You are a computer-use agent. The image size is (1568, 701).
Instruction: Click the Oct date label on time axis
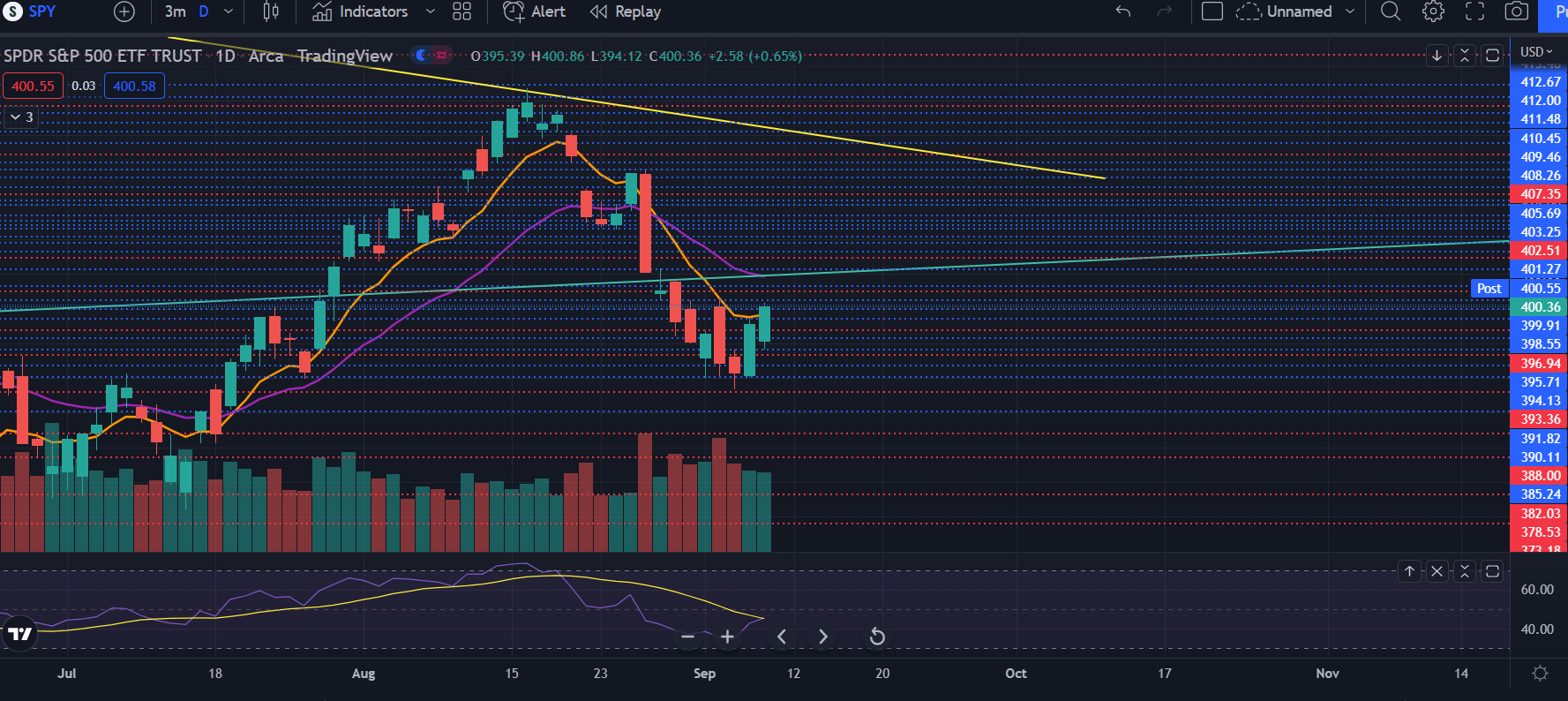point(1016,674)
